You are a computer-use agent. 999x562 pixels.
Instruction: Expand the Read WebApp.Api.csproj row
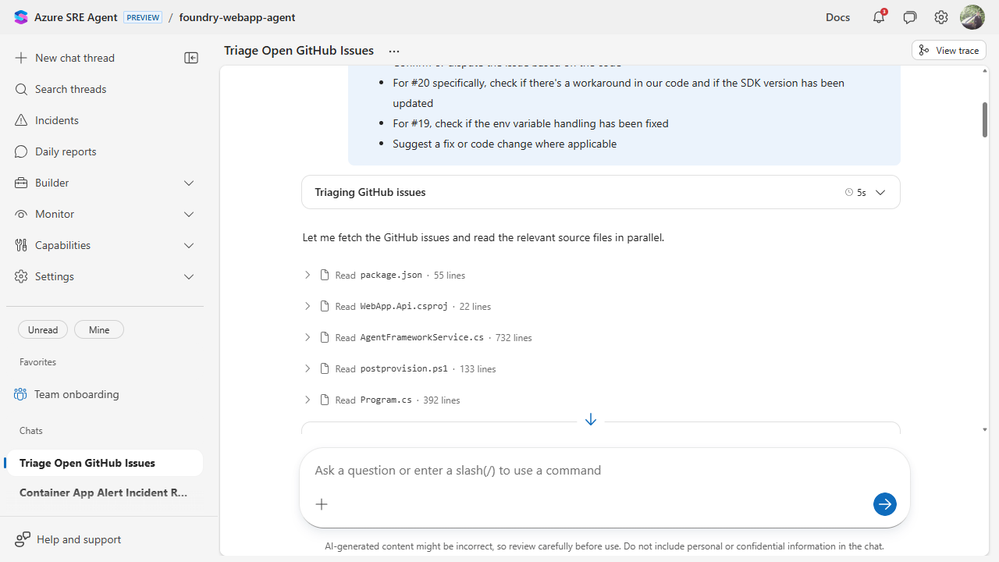click(307, 306)
